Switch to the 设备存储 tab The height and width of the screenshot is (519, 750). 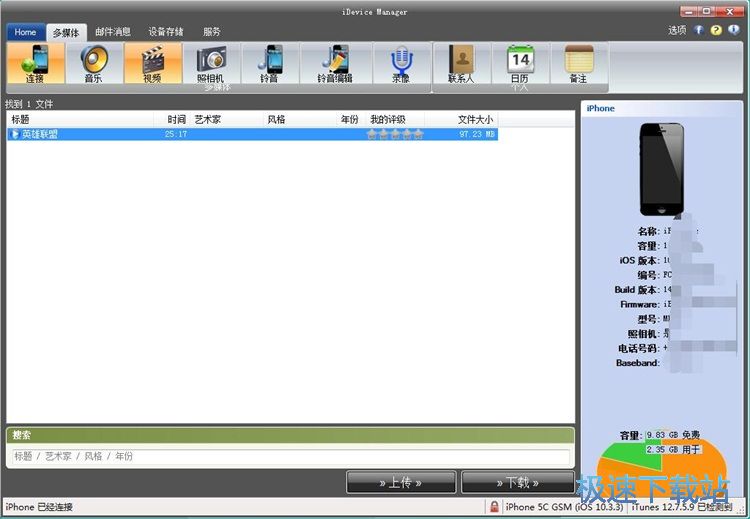click(166, 32)
